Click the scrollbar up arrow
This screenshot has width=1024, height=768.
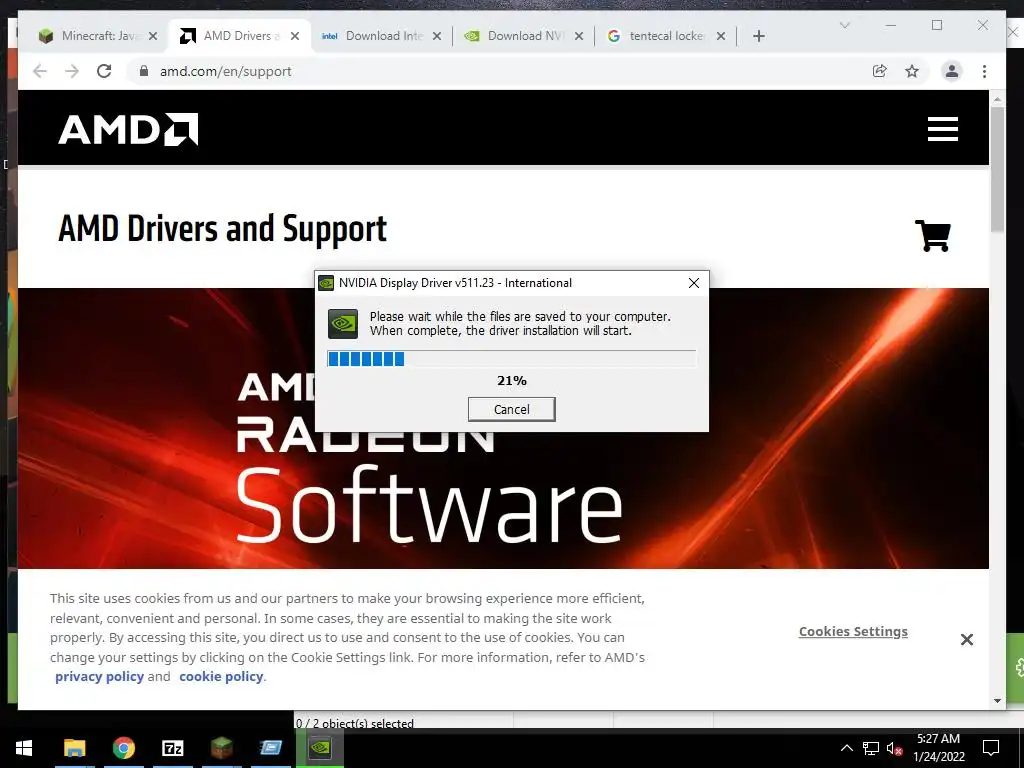pos(997,100)
